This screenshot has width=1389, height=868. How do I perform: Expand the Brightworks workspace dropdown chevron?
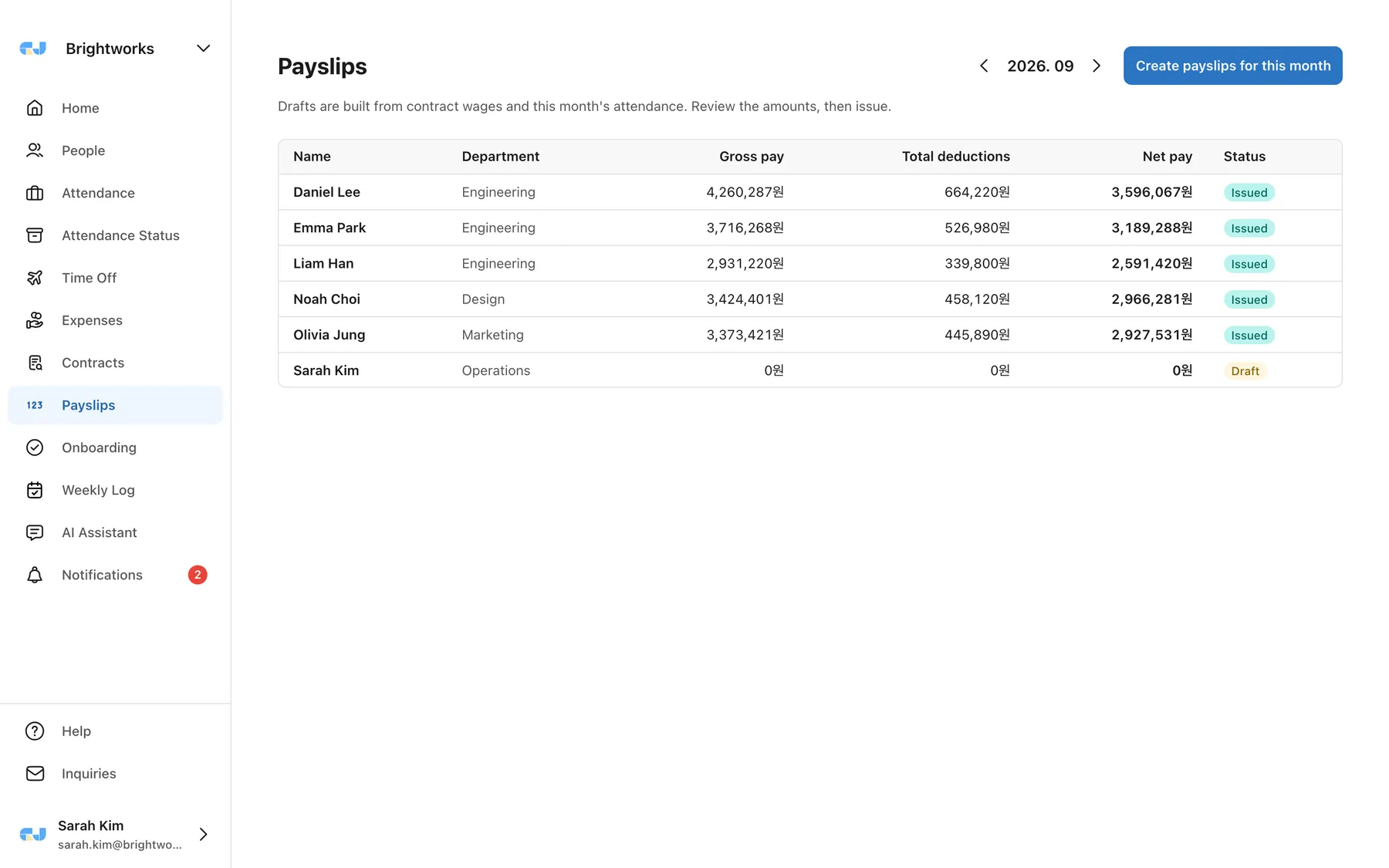tap(203, 49)
